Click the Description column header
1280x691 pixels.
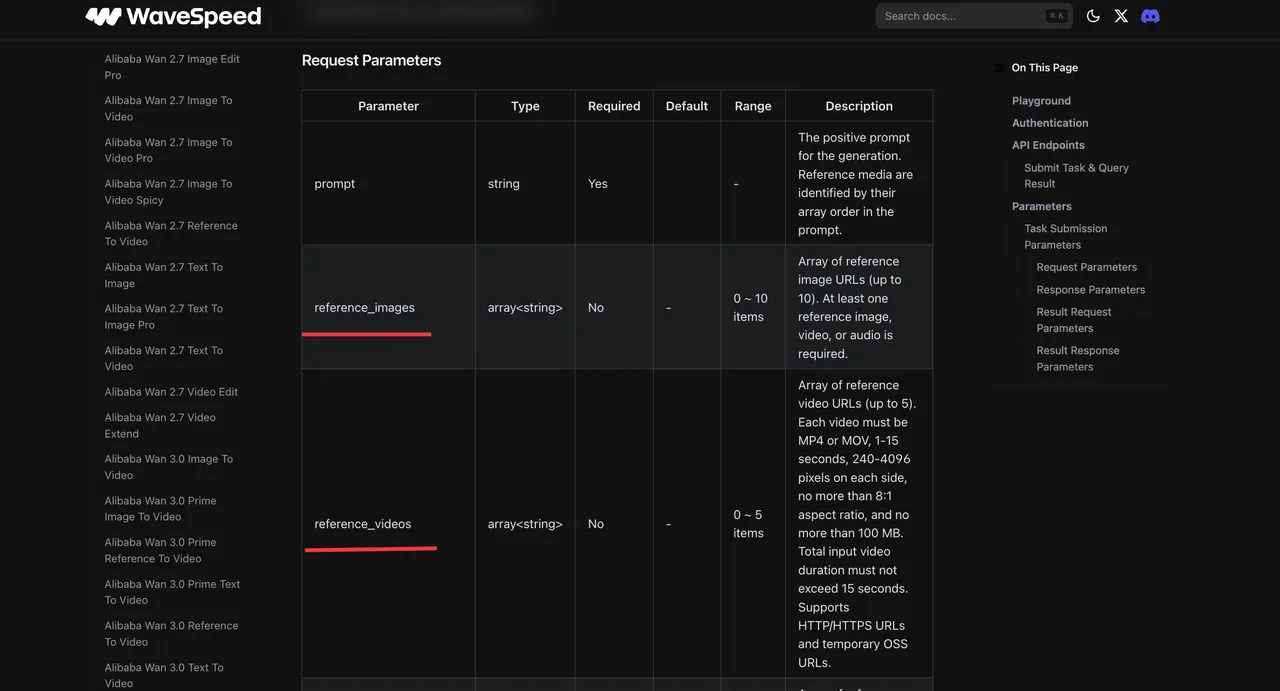click(x=859, y=106)
